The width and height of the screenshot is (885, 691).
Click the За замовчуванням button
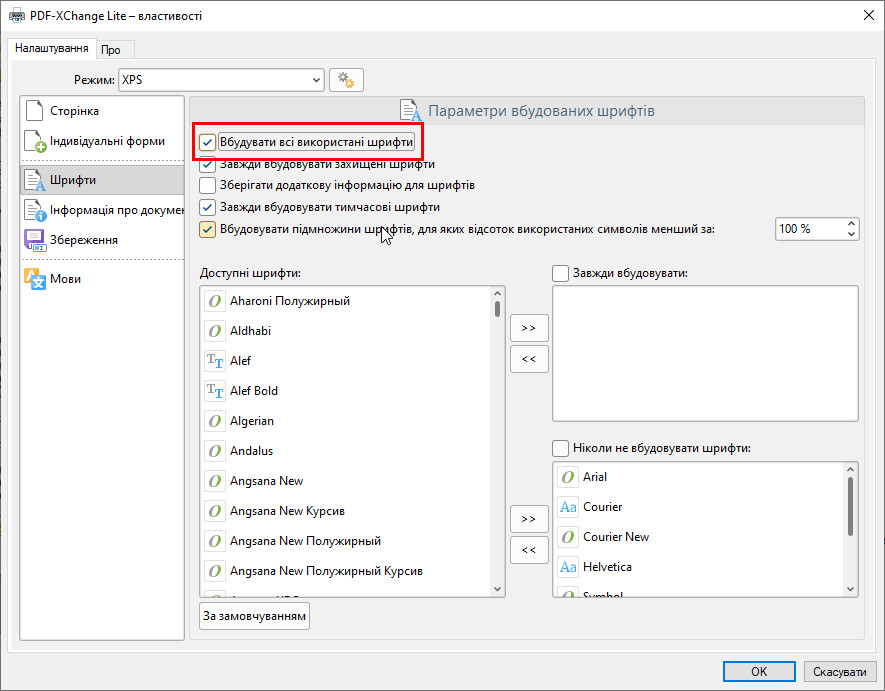pyautogui.click(x=255, y=616)
